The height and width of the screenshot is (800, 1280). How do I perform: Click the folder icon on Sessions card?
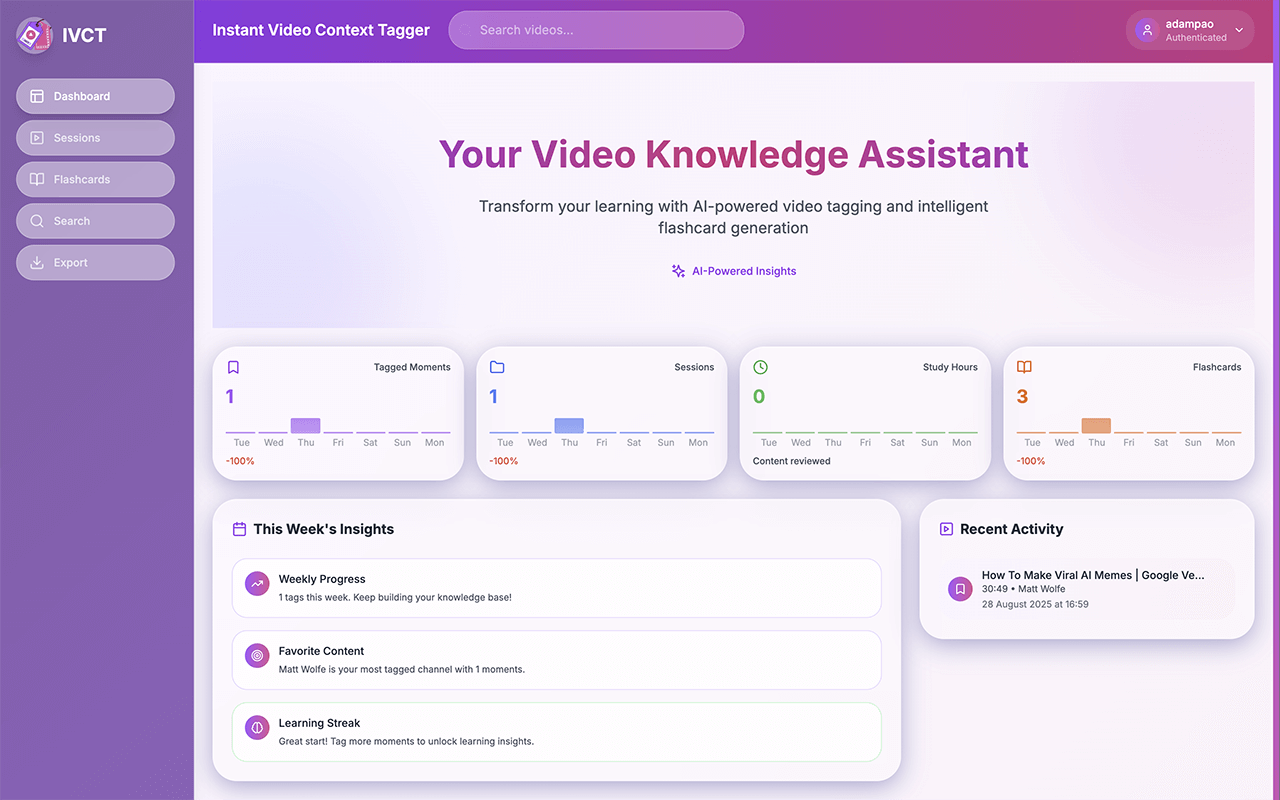(497, 367)
